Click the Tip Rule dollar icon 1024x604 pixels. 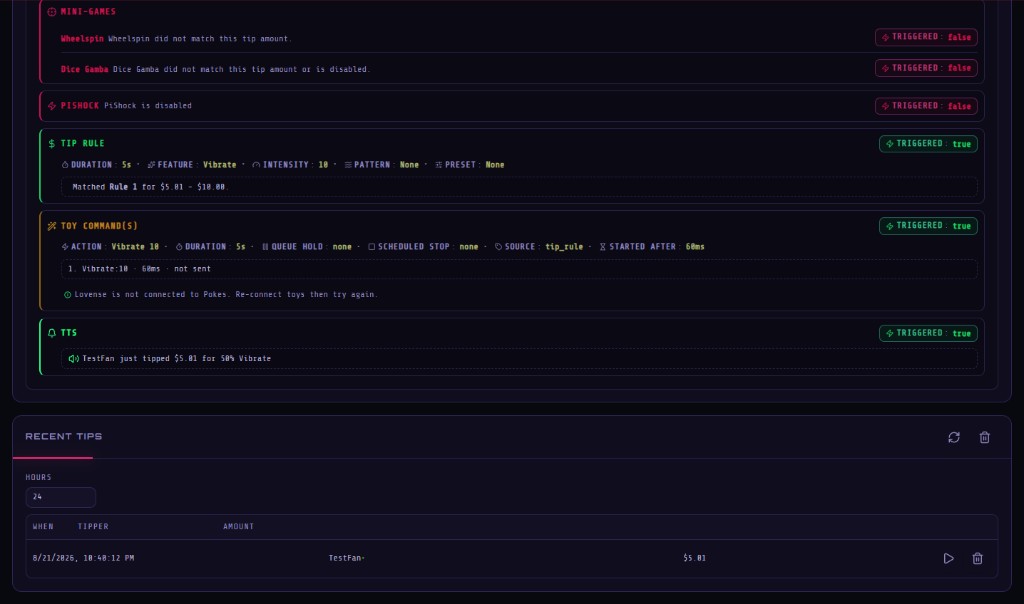click(52, 144)
